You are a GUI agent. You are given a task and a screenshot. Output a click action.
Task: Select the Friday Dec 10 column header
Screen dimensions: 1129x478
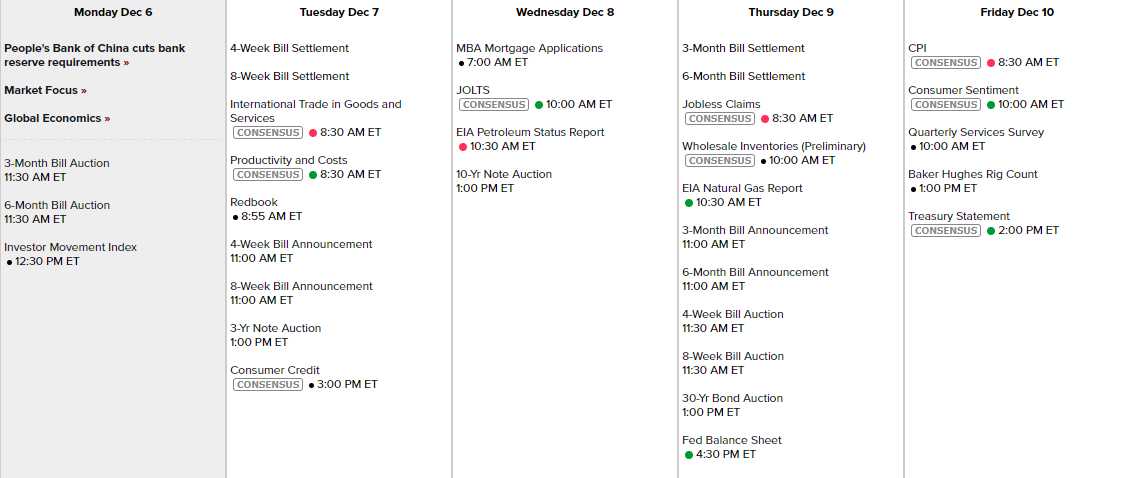pos(1016,12)
